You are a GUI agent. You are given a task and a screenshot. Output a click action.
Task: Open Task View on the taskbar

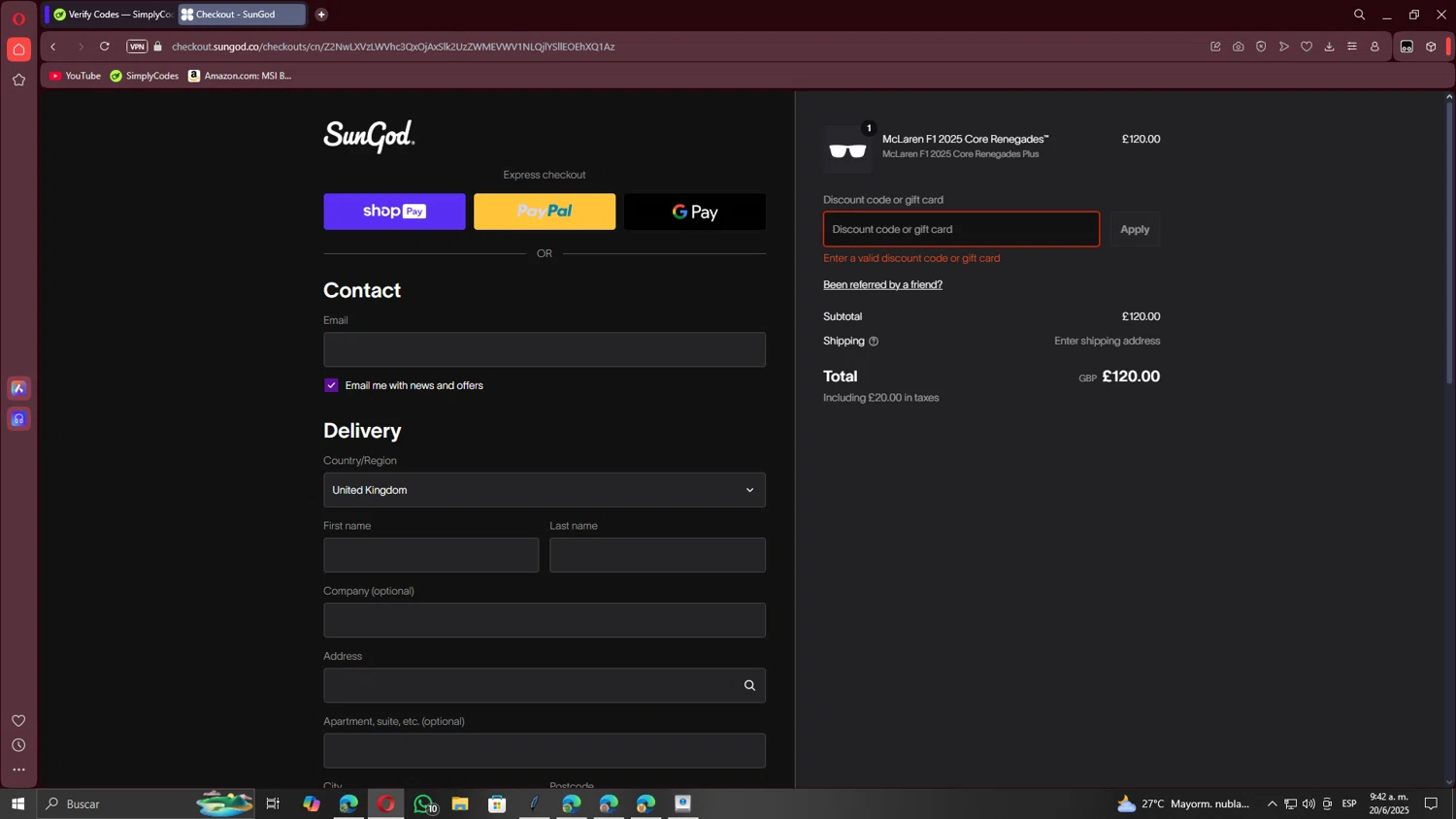coord(273,803)
